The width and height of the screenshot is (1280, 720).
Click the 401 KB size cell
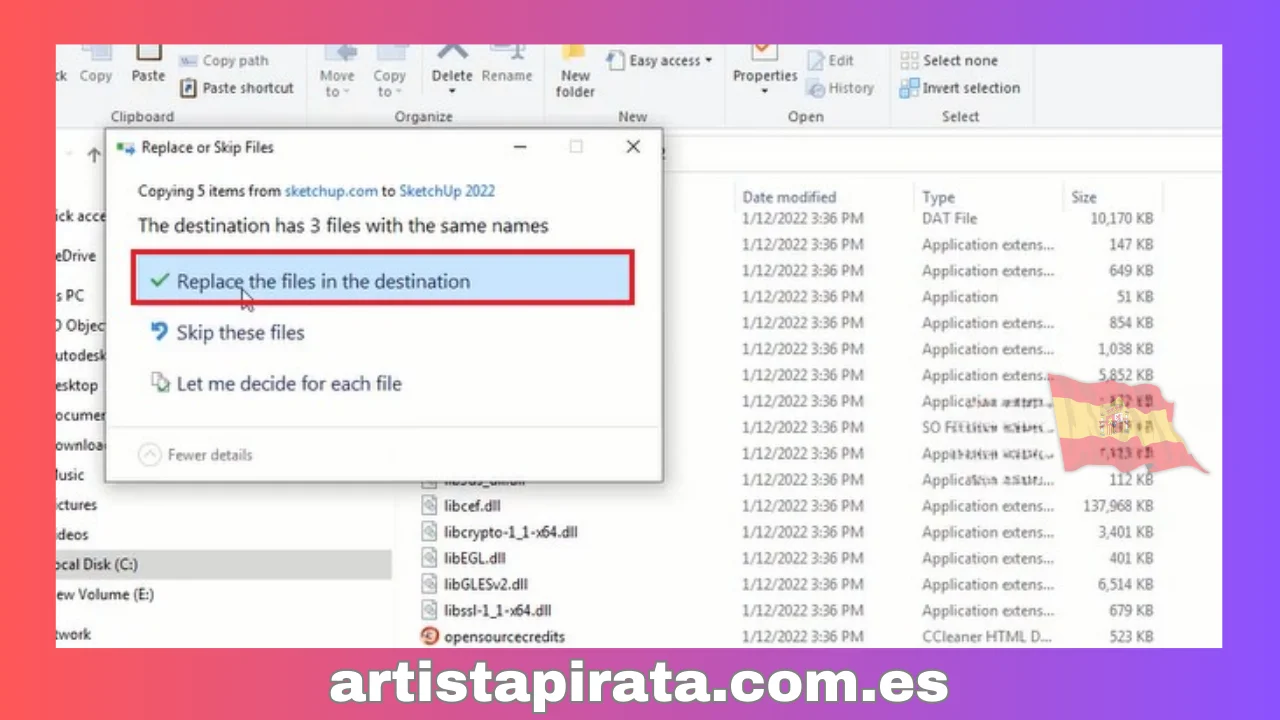(x=1131, y=558)
